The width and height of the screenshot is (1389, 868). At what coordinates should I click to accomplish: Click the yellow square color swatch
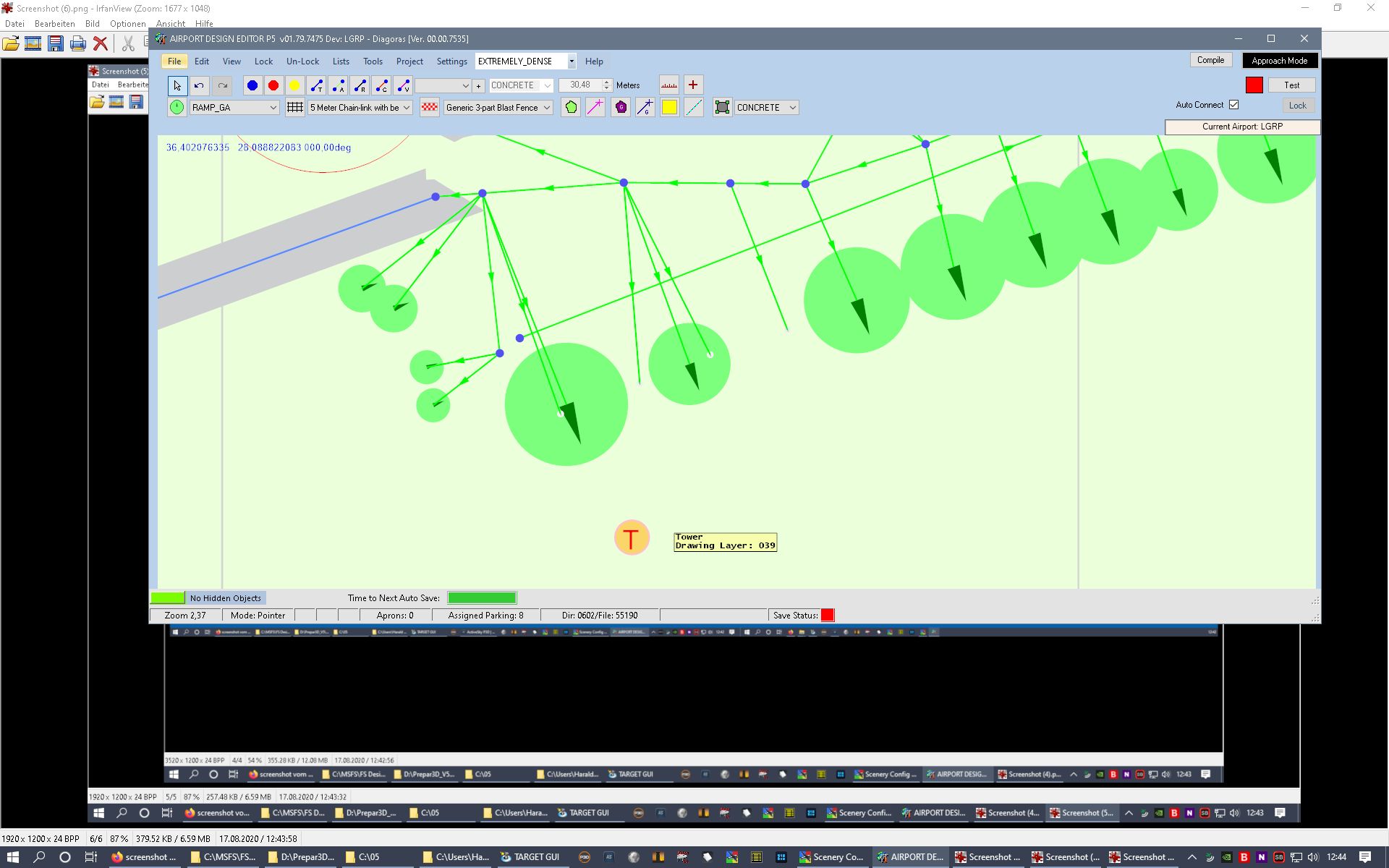(x=669, y=108)
